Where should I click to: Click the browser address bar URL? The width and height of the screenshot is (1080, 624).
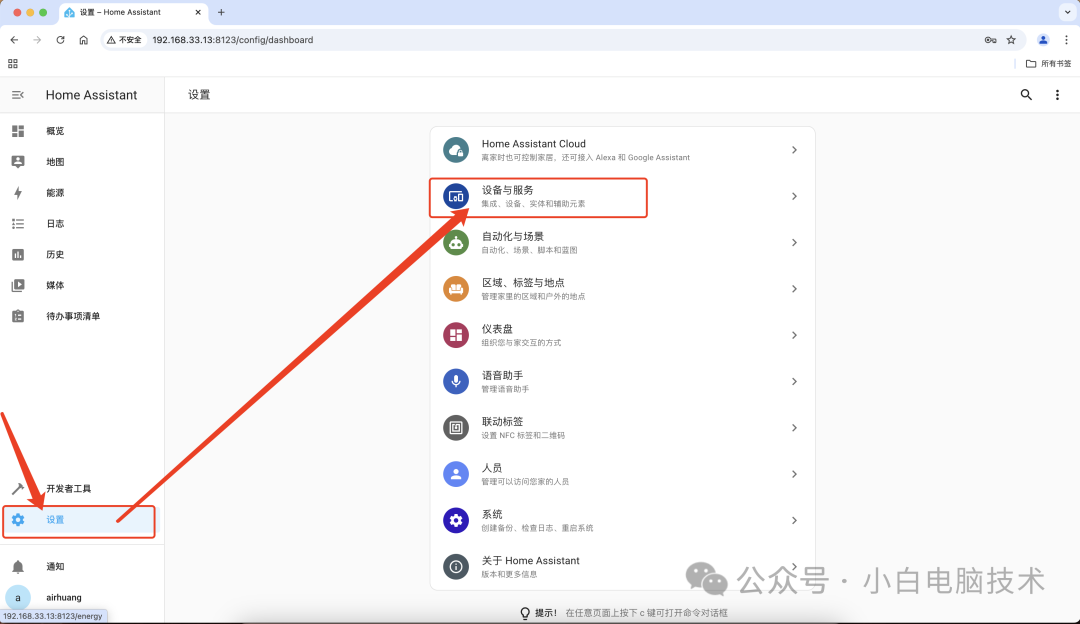point(233,40)
